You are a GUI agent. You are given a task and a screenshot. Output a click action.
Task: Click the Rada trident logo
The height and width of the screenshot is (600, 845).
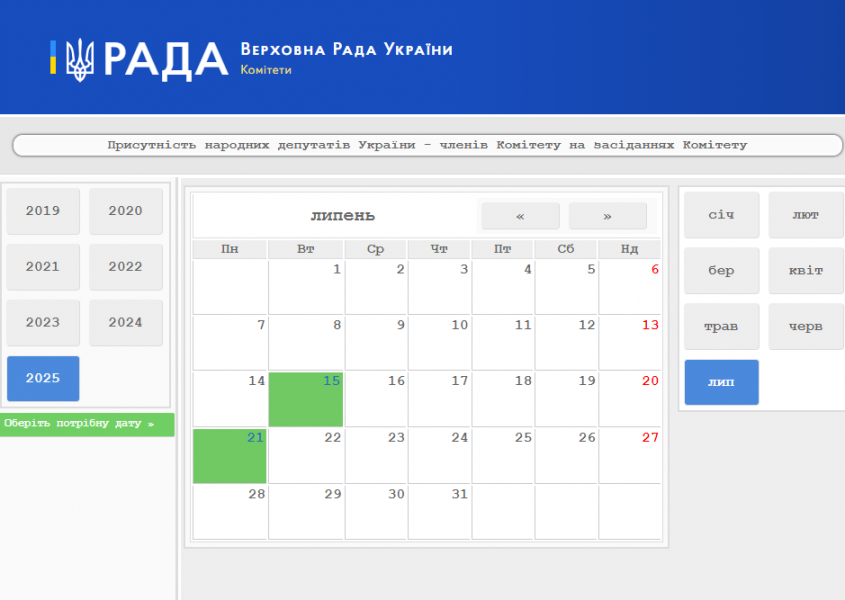click(80, 59)
